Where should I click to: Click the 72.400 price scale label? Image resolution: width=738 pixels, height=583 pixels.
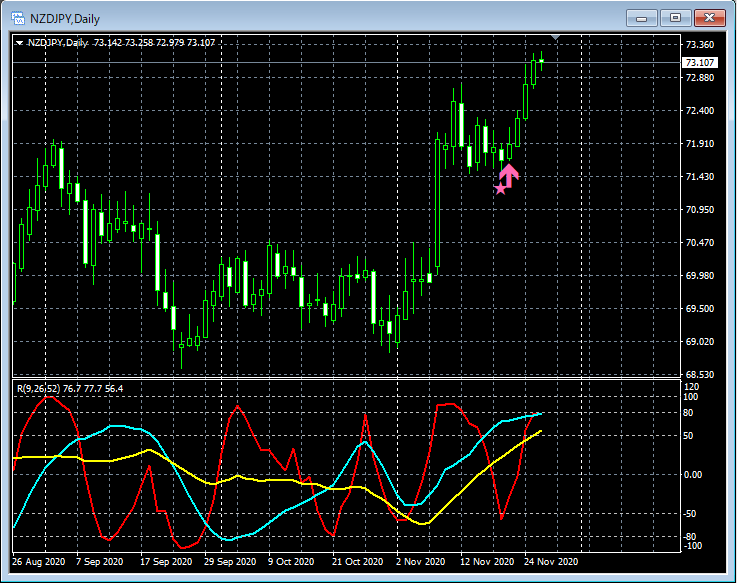pyautogui.click(x=699, y=111)
